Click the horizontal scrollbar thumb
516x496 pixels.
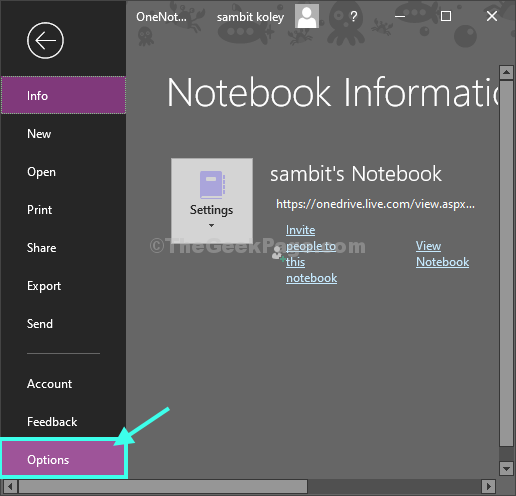[163, 487]
